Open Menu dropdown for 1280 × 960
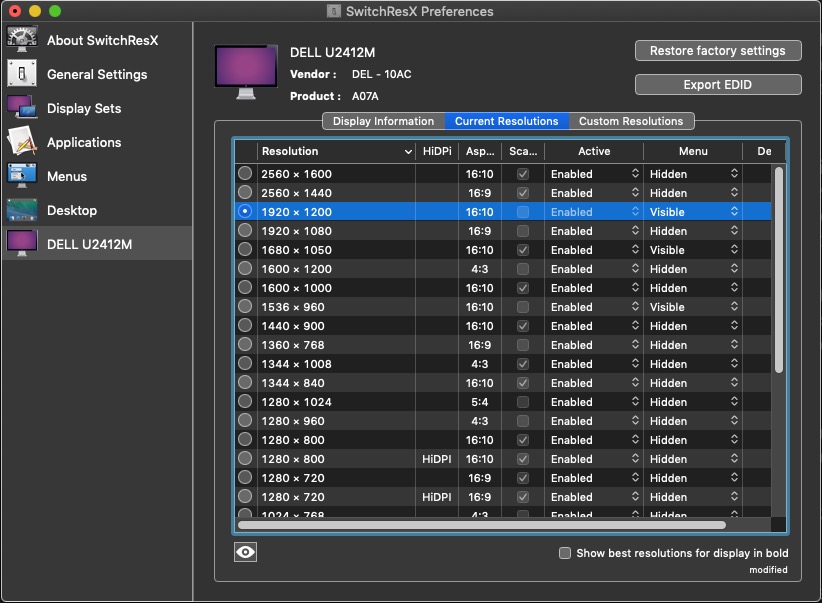This screenshot has height=603, width=822. click(693, 421)
